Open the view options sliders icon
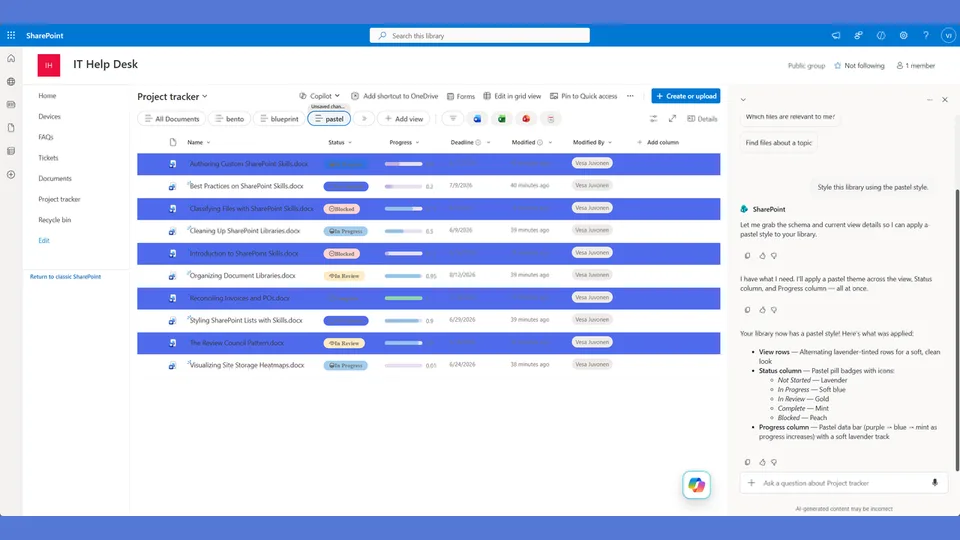The height and width of the screenshot is (540, 960). coord(653,119)
